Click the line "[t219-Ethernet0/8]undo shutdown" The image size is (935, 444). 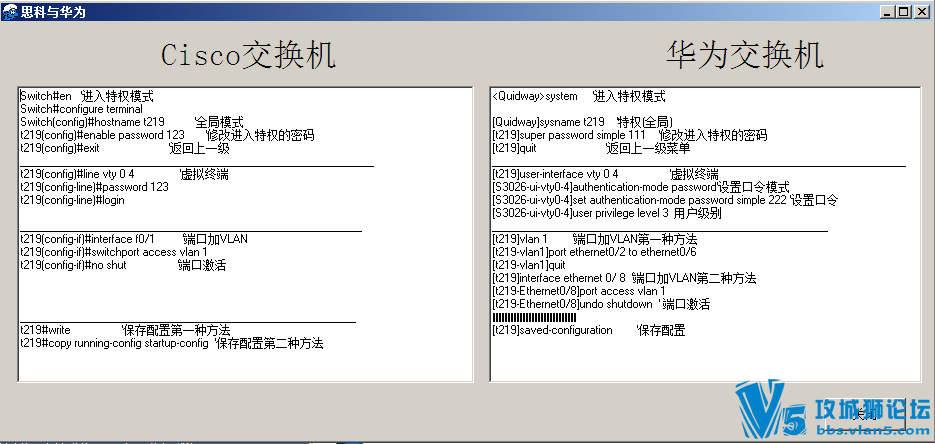pos(572,305)
